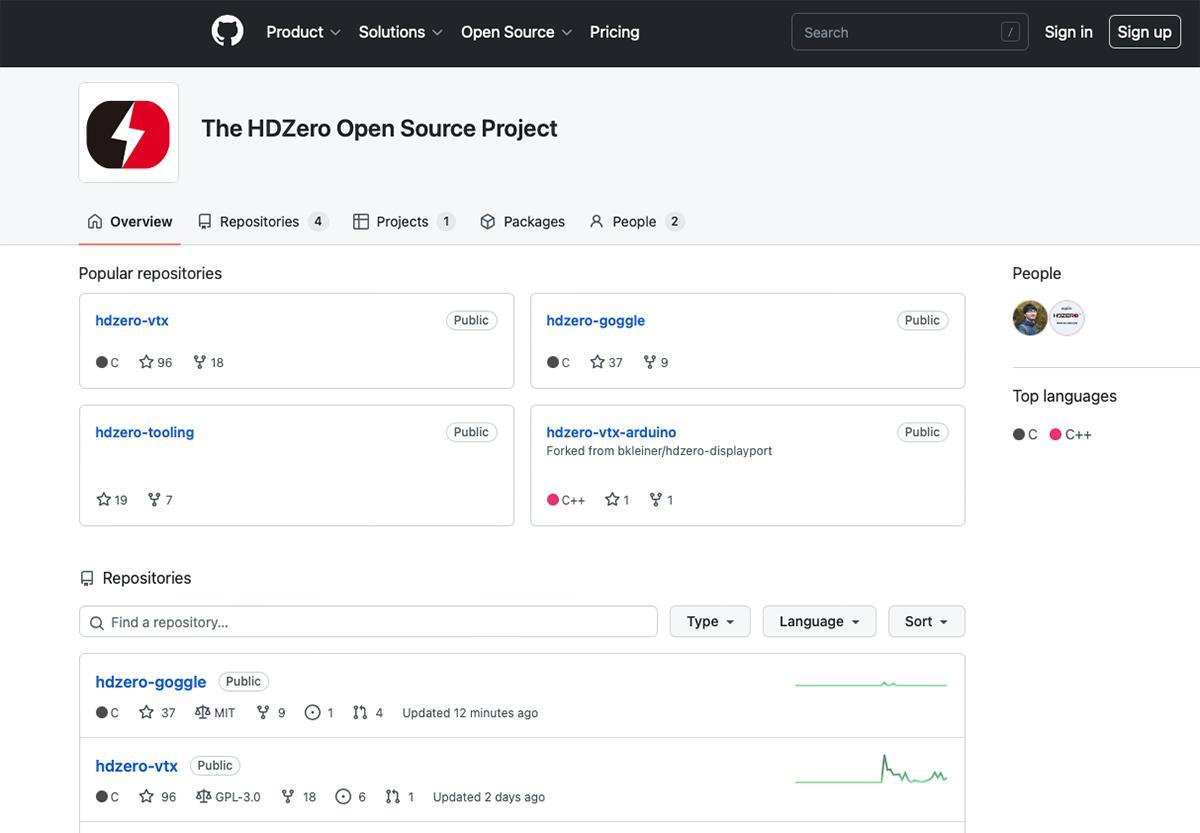This screenshot has width=1200, height=833.
Task: Open hdzero-goggle popular repository card link
Action: click(596, 321)
